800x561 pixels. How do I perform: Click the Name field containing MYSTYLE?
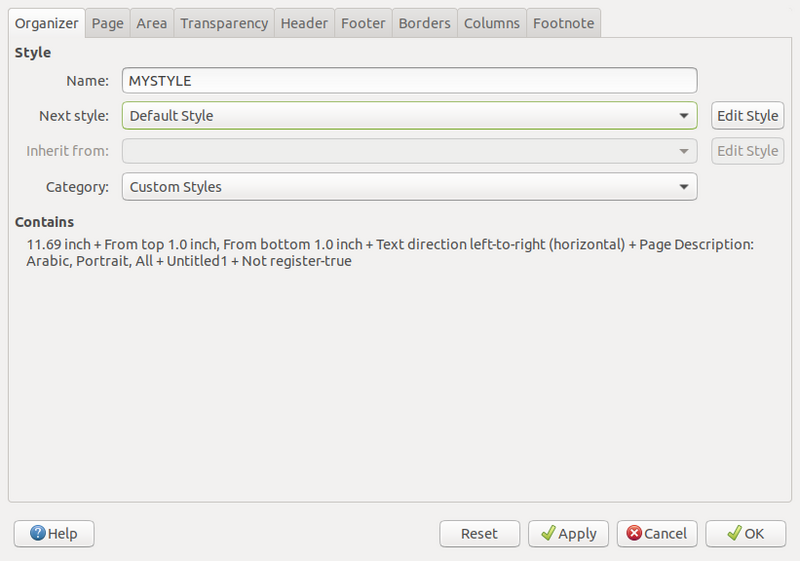tap(410, 81)
